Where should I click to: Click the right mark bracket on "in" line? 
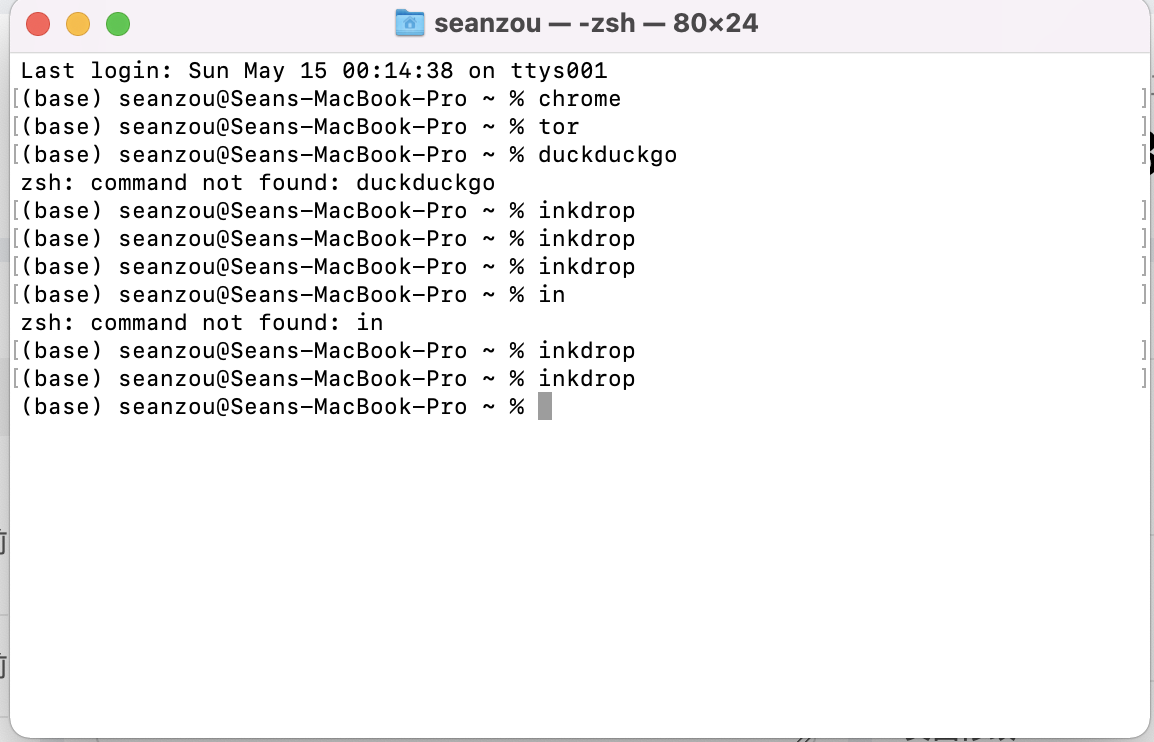tap(1144, 294)
